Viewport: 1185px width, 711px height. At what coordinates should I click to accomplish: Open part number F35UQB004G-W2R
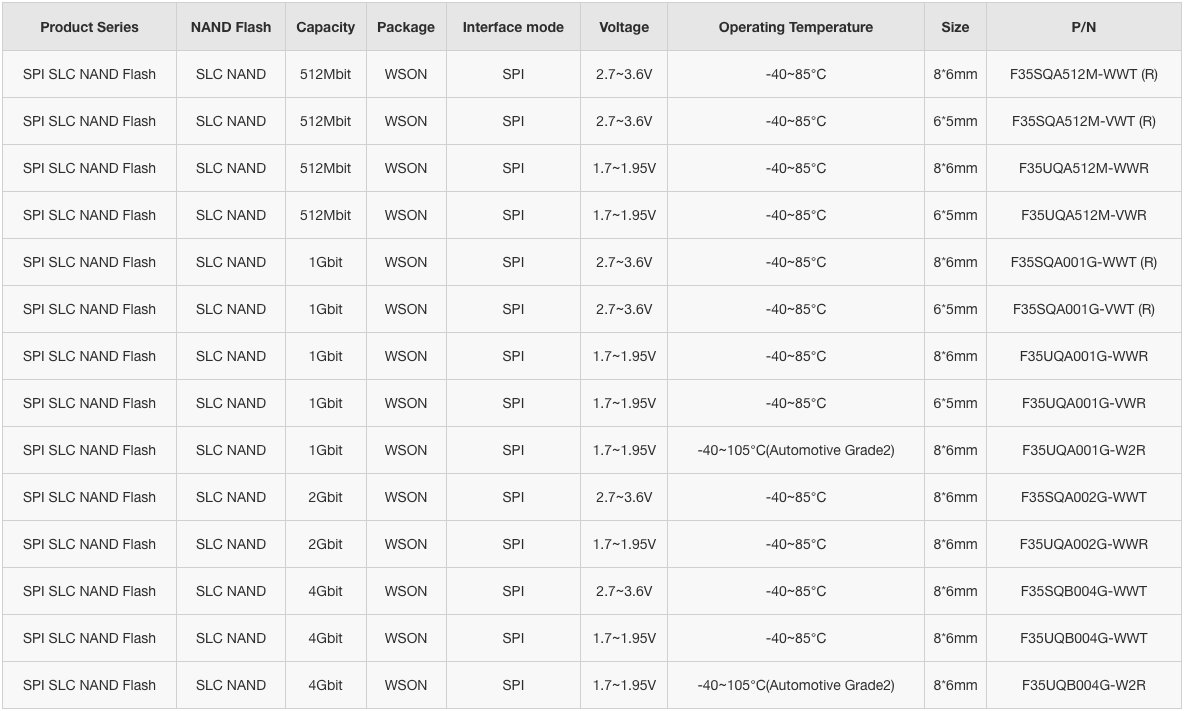pos(1083,685)
